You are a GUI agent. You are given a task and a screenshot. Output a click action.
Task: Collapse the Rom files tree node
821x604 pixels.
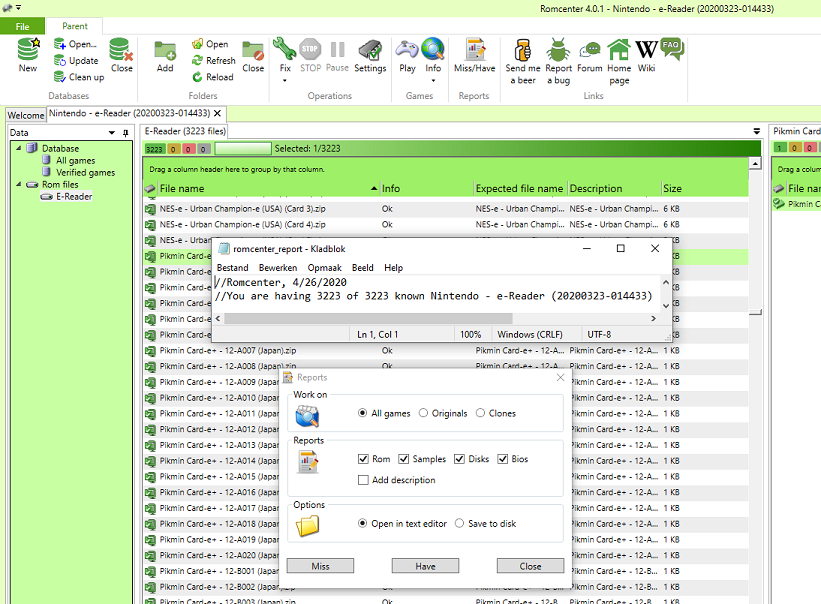(19, 184)
